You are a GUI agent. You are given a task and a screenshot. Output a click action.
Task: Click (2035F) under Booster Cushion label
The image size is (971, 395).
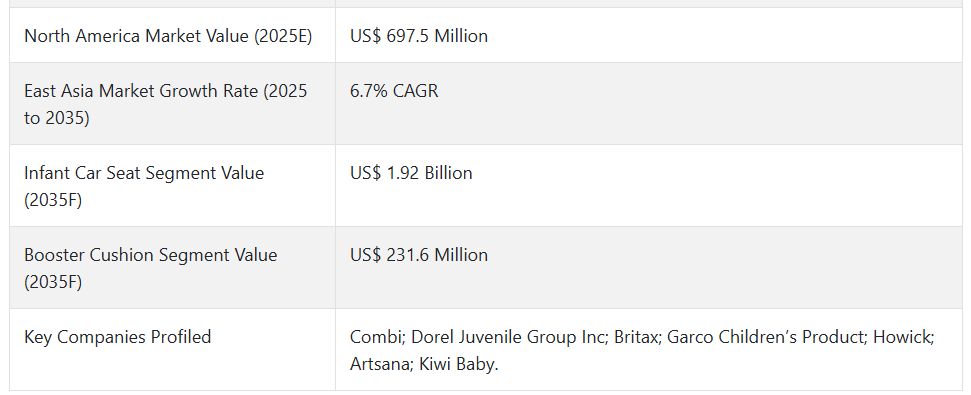pyautogui.click(x=53, y=282)
